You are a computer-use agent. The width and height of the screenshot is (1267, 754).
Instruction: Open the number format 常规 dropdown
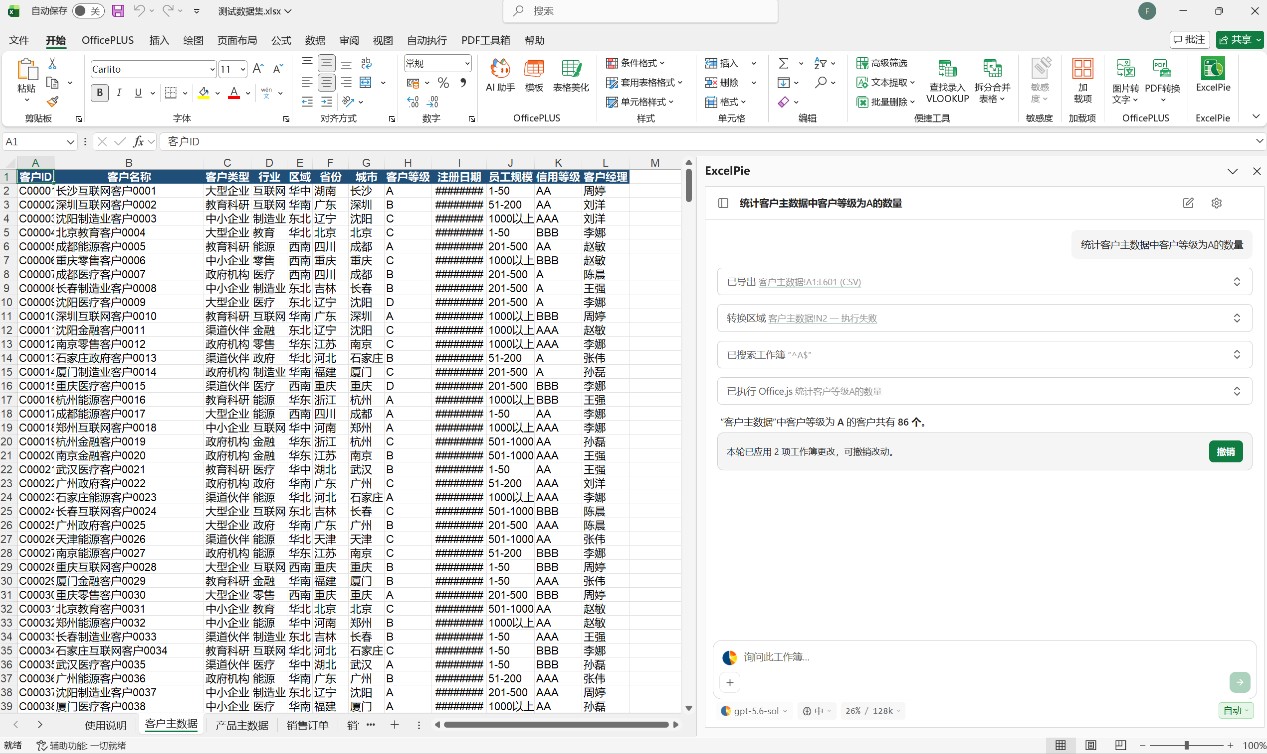tap(467, 63)
